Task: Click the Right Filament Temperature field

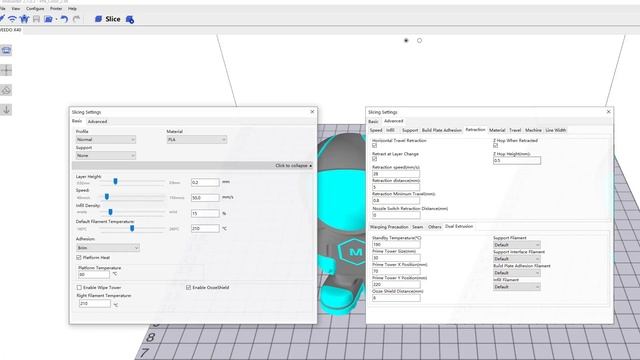Action: click(95, 304)
